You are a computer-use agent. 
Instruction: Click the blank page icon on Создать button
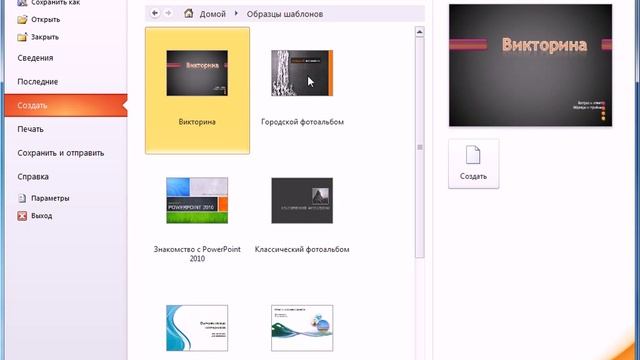[473, 155]
